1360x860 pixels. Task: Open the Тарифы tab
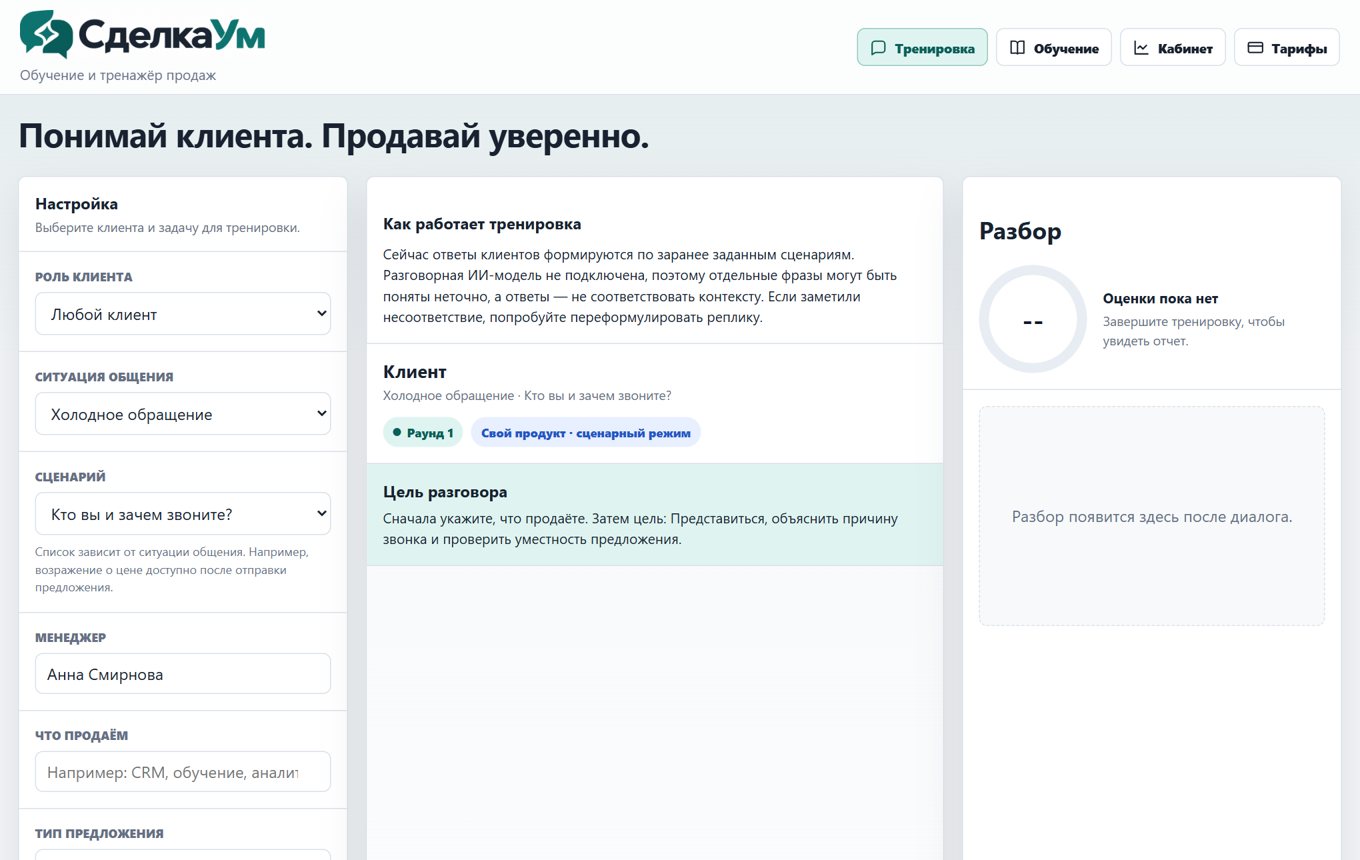click(x=1287, y=48)
